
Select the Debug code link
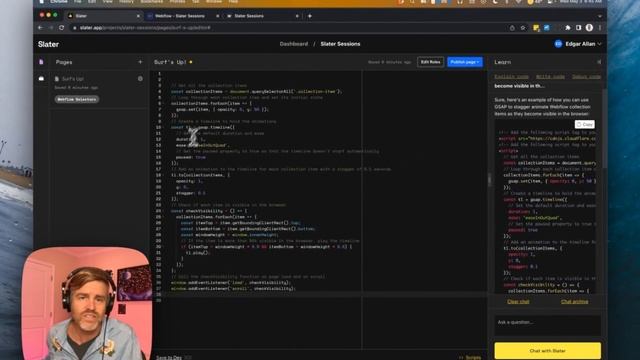pos(586,77)
